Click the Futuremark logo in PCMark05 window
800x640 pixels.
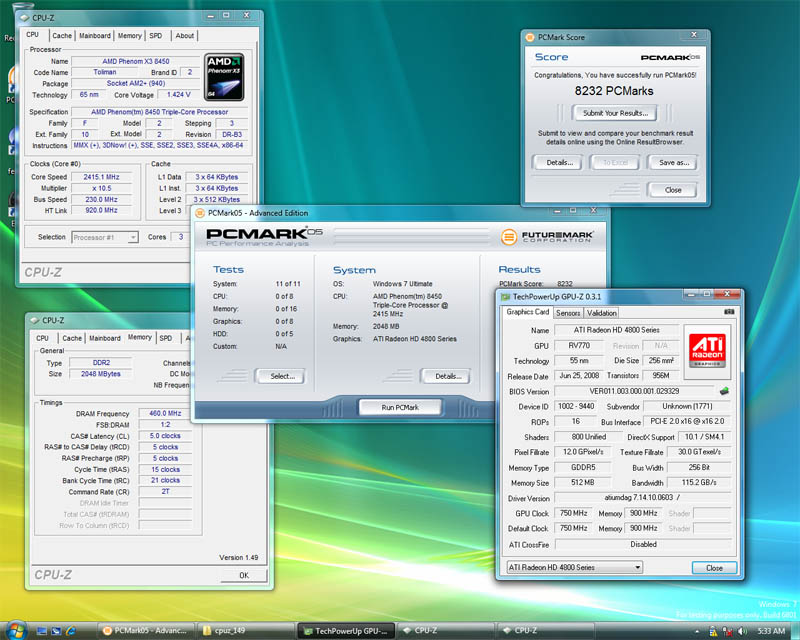[546, 237]
